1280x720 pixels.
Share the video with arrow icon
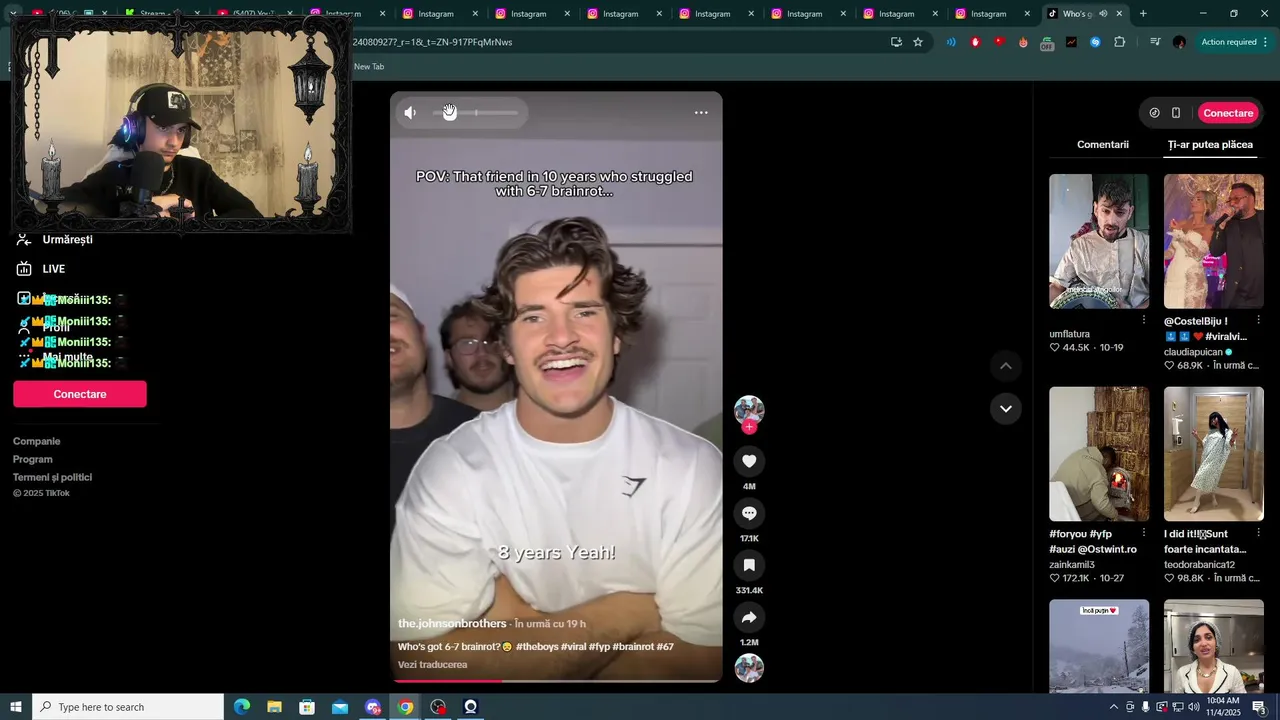[x=749, y=617]
